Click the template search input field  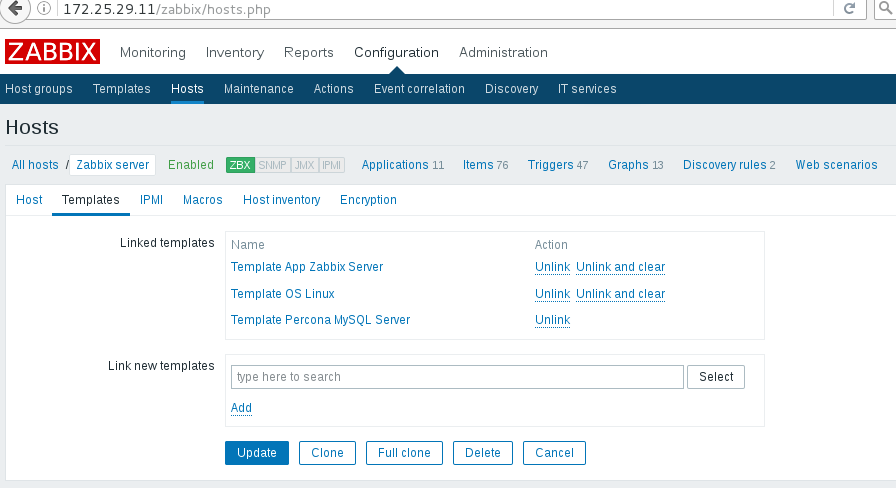tap(457, 377)
